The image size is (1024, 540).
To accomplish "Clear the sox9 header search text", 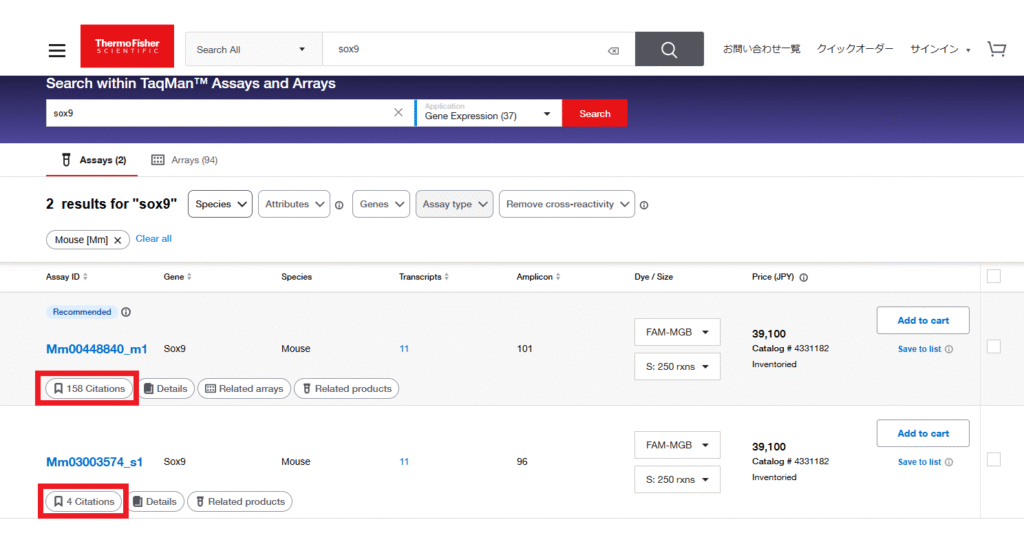I will [613, 51].
